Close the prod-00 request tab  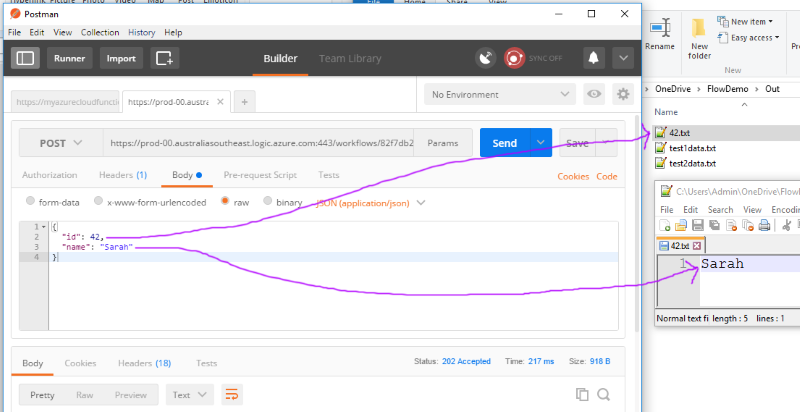click(x=220, y=101)
